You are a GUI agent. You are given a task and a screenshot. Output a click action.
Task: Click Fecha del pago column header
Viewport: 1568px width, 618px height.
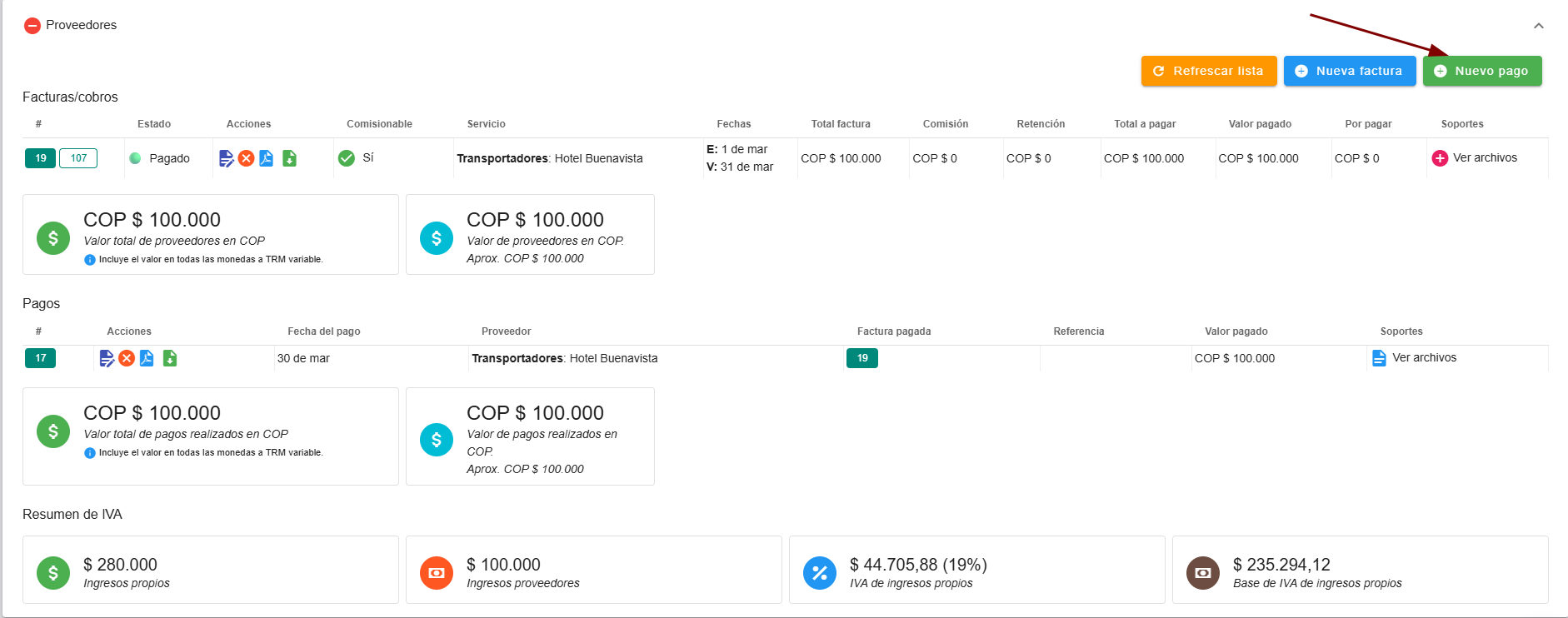tap(324, 331)
